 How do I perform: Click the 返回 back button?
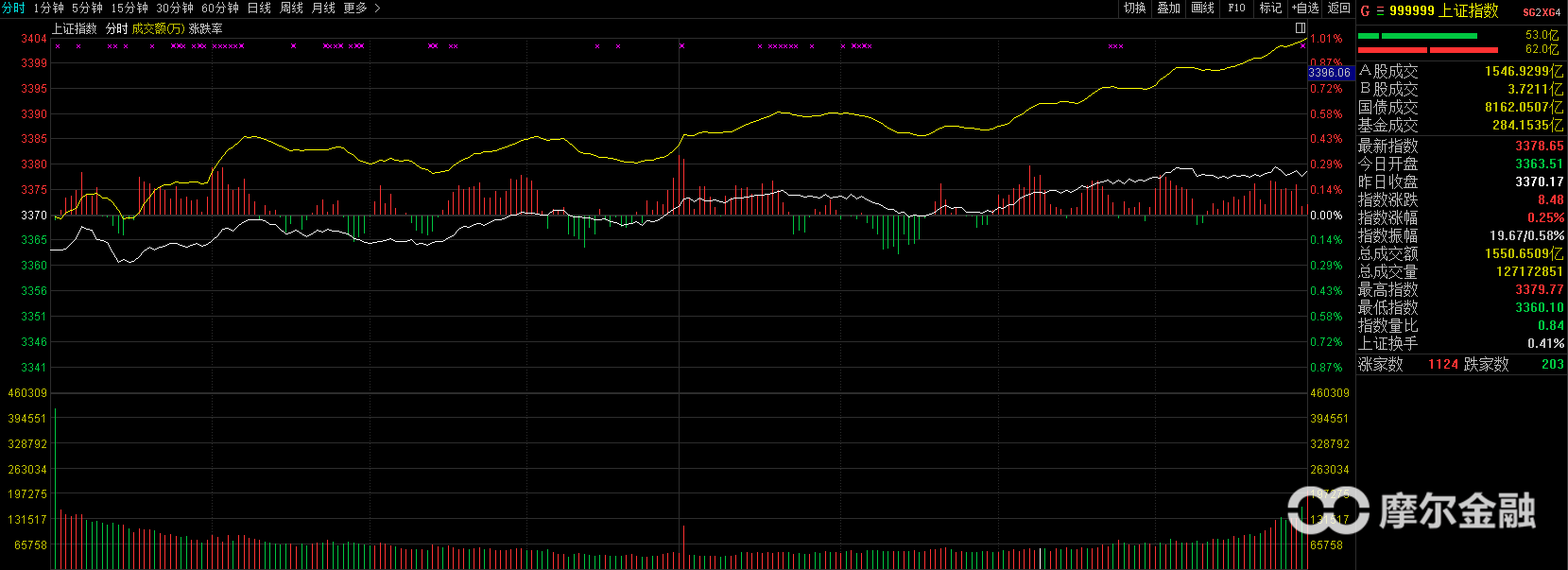pos(1338,8)
